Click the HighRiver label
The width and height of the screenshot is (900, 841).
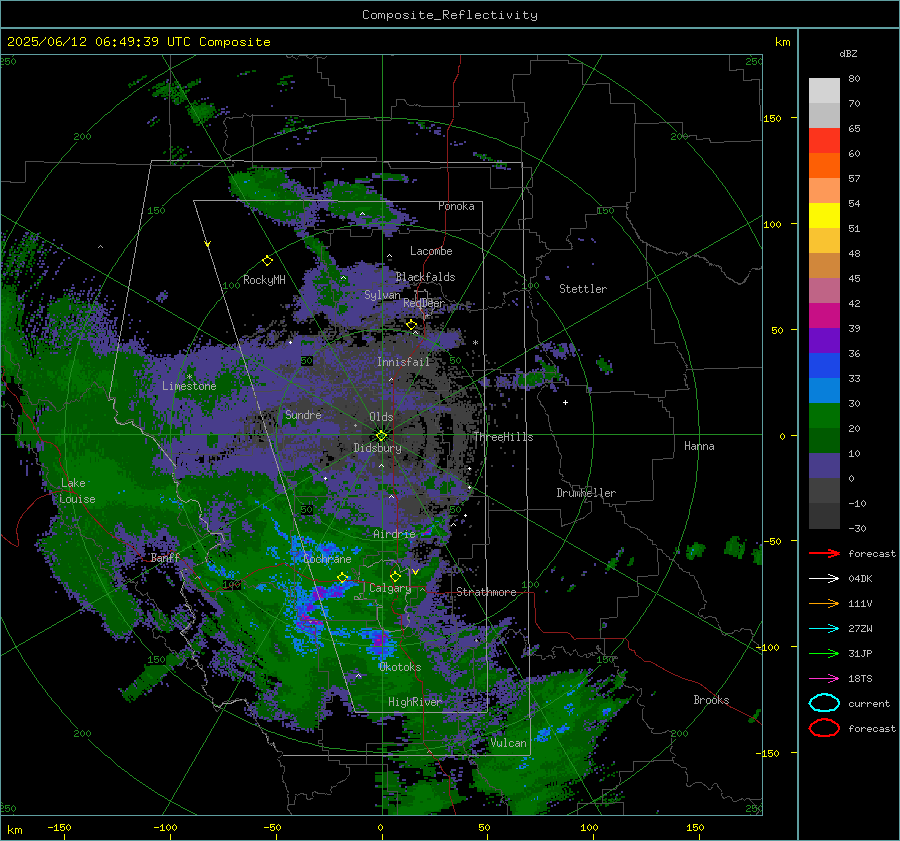pyautogui.click(x=415, y=702)
